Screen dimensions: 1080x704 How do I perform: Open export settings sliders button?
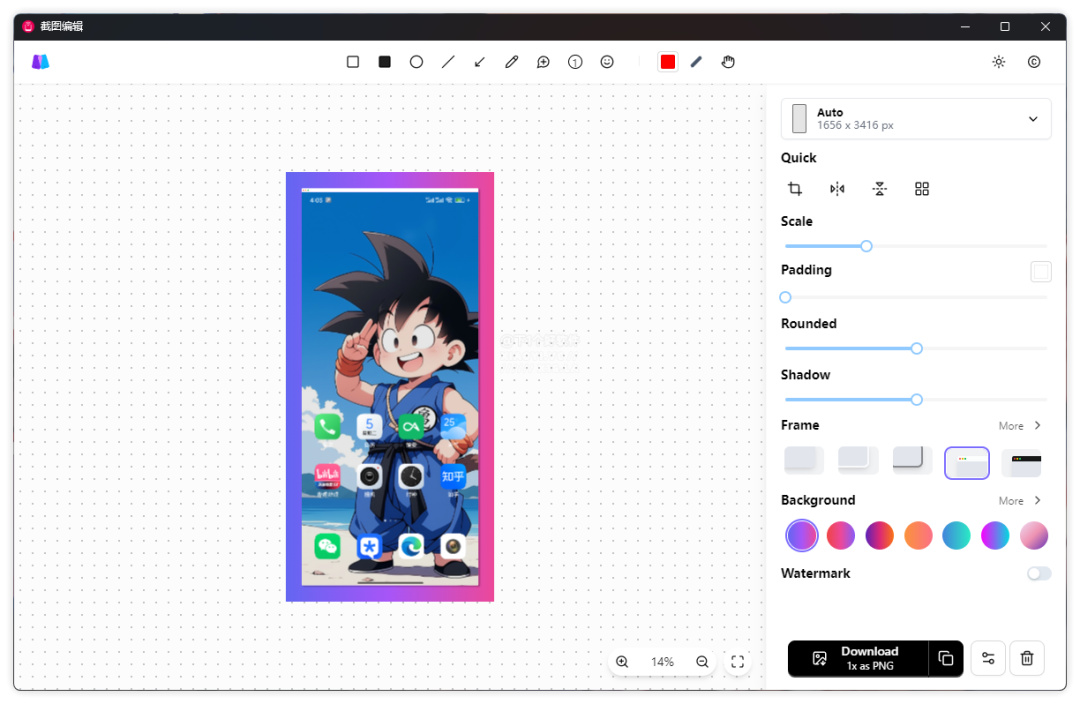point(988,659)
